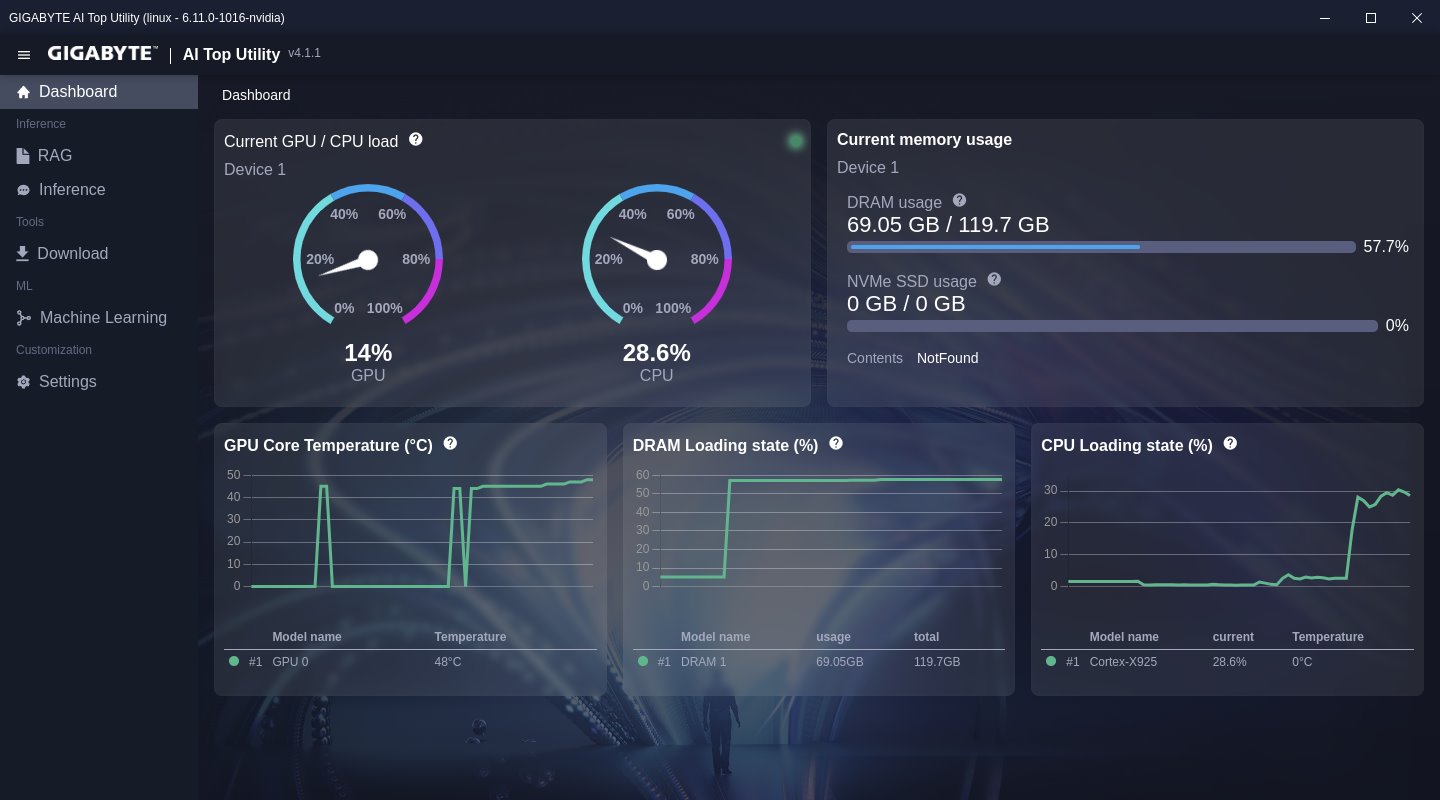Click the RAG document icon in sidebar
This screenshot has height=800, width=1440.
(x=23, y=156)
